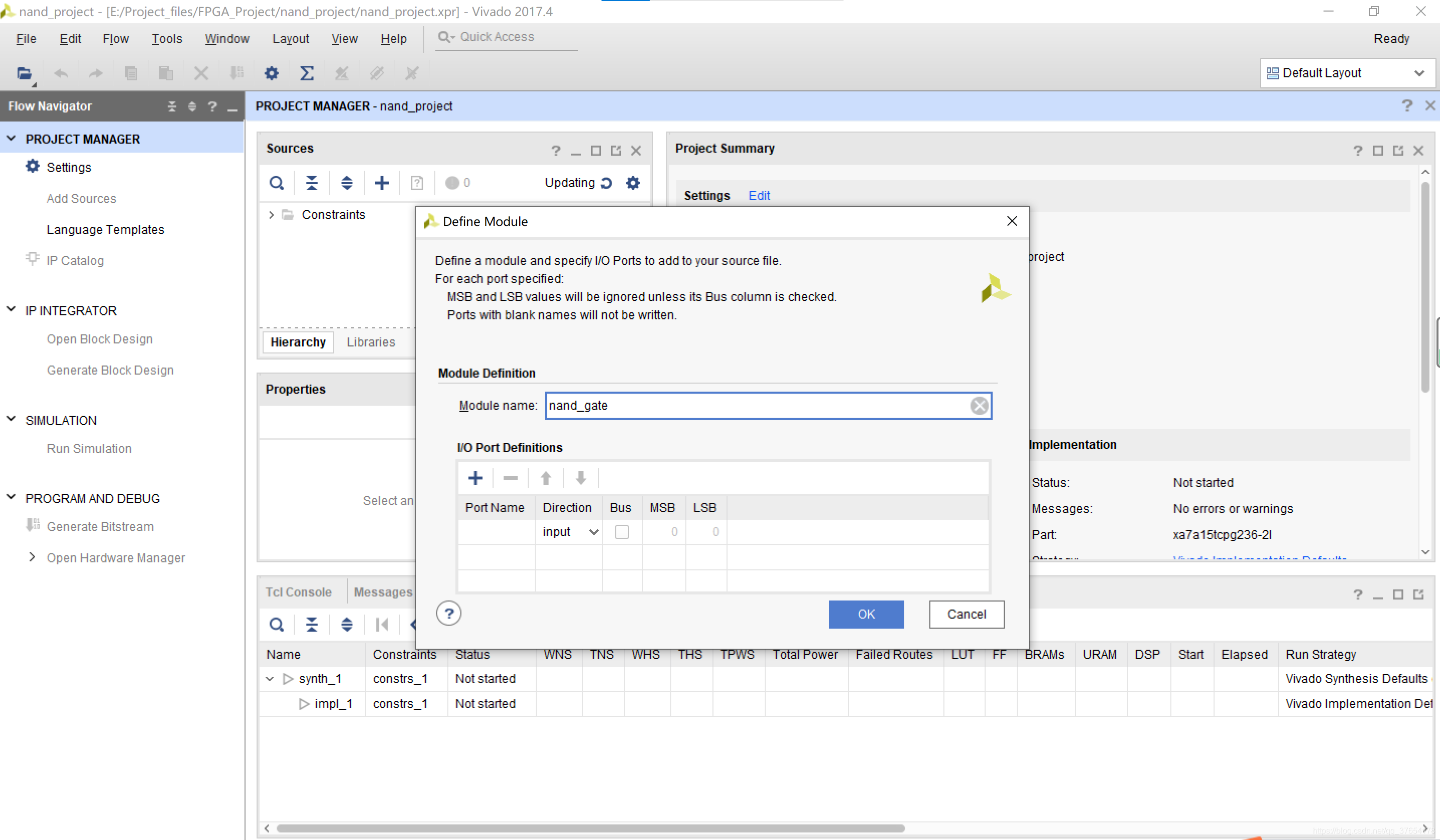
Task: Switch to the Libraries tab
Action: [x=371, y=342]
